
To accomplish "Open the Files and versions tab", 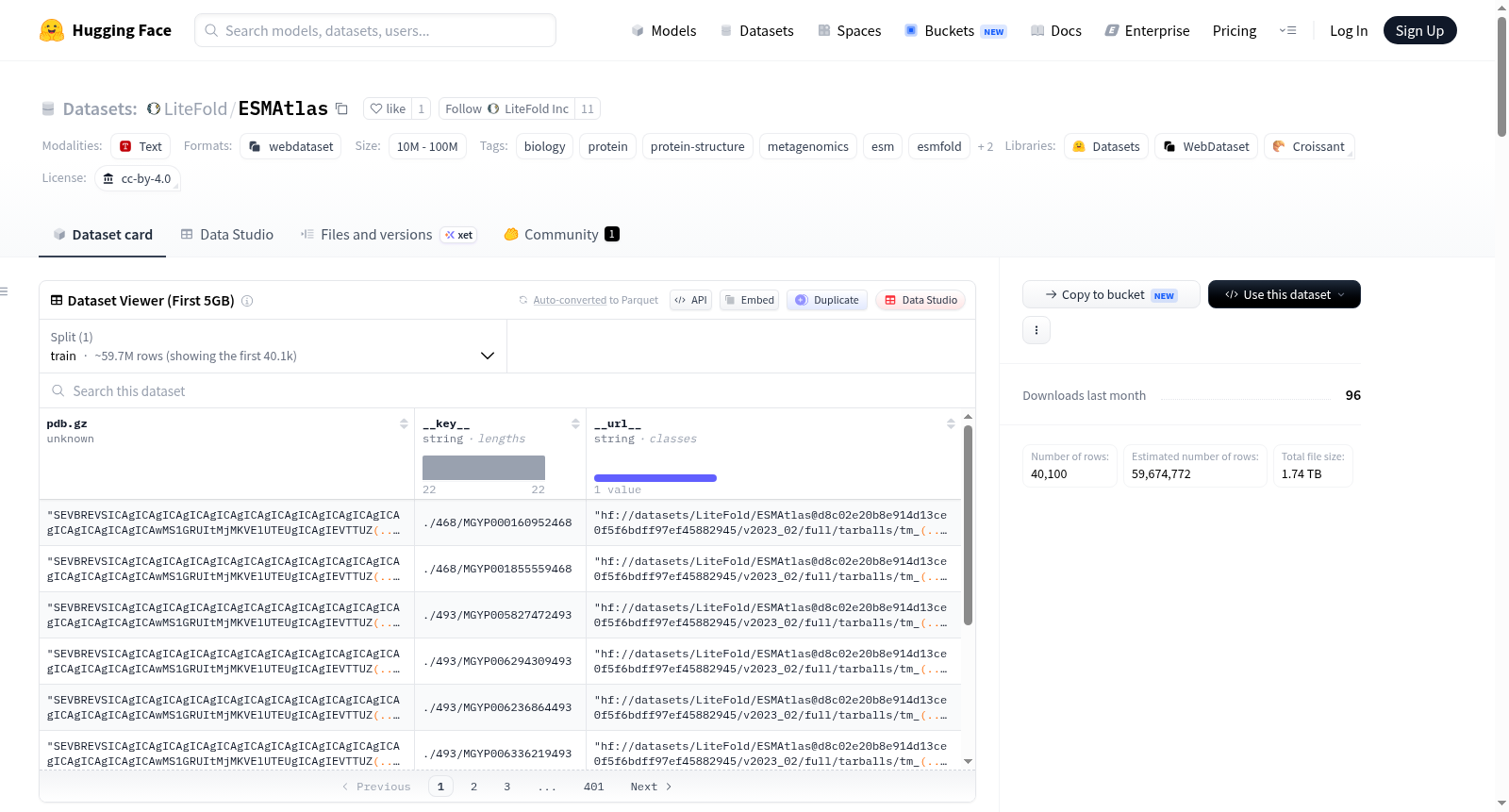I will pos(389,234).
